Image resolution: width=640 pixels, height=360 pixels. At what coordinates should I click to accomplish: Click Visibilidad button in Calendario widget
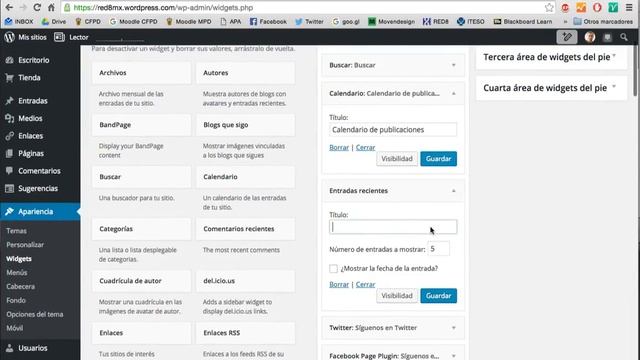pos(397,159)
